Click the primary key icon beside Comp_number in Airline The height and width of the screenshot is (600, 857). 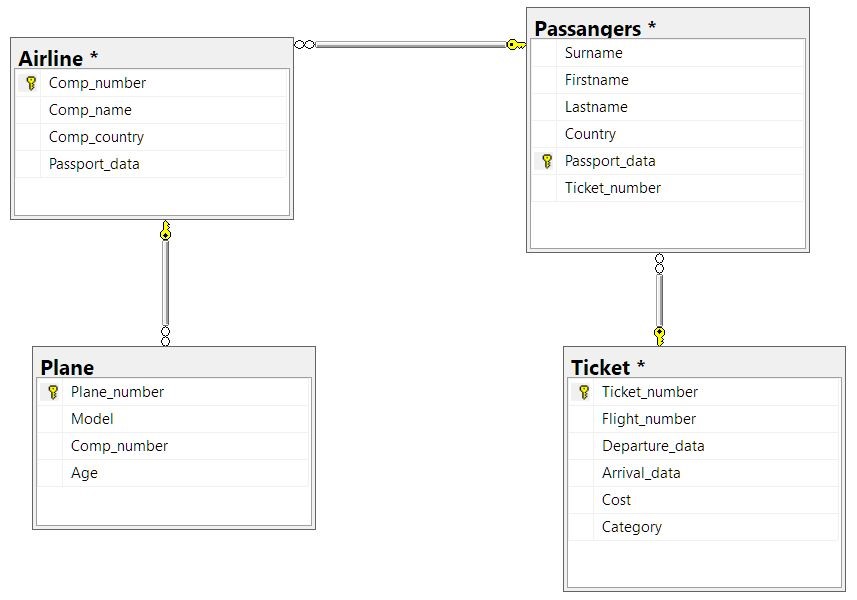(31, 83)
